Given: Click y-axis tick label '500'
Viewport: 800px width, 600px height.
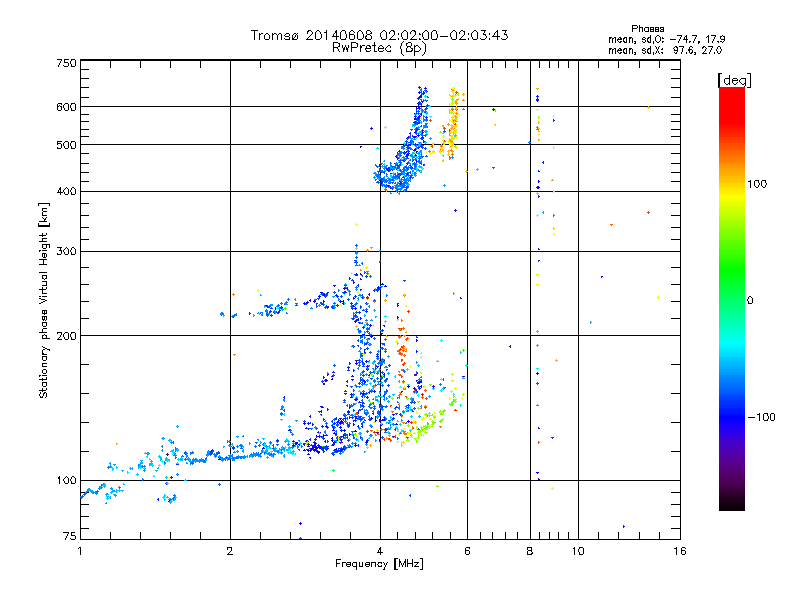Looking at the screenshot, I should [66, 145].
